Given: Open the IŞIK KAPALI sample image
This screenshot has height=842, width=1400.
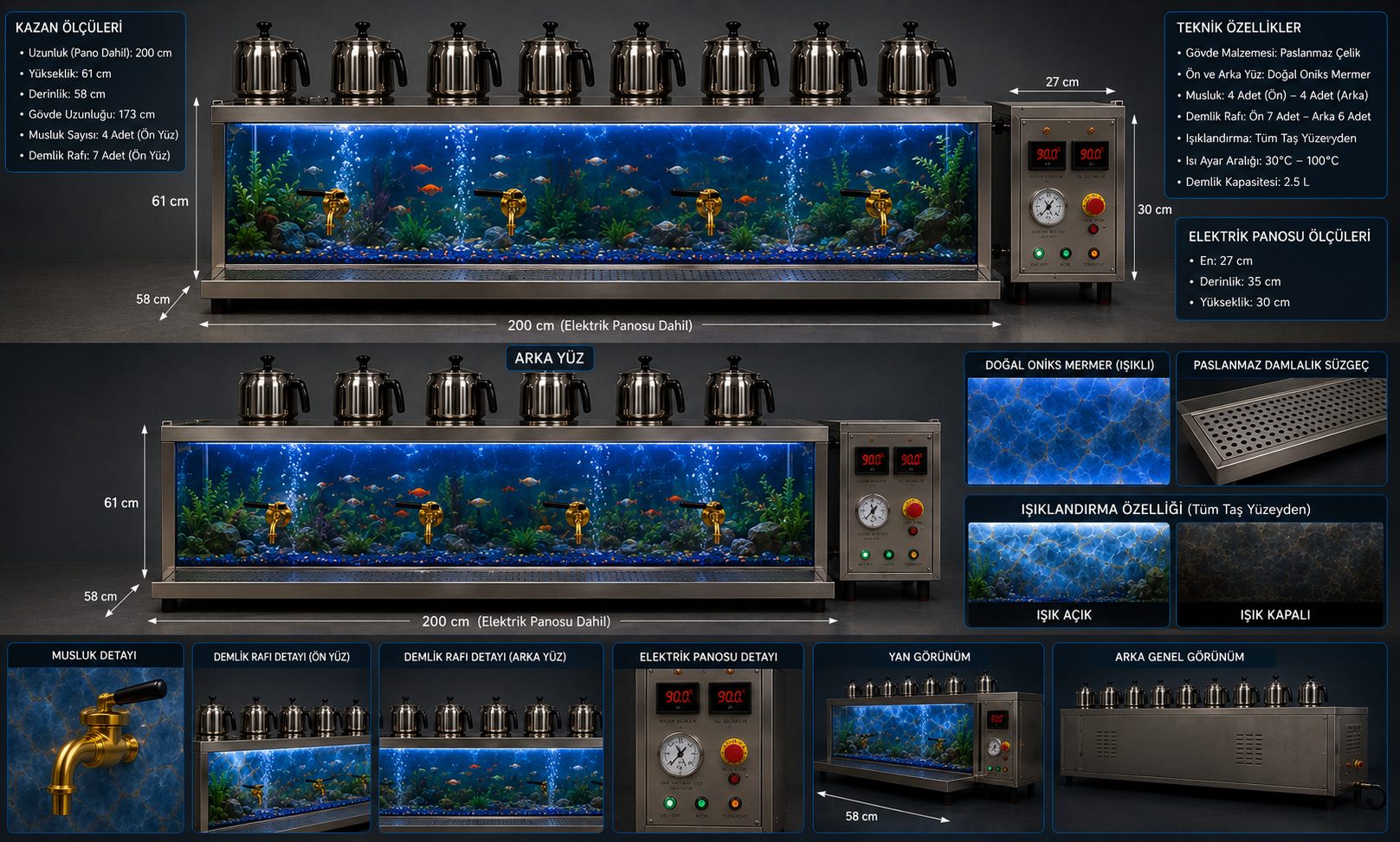Looking at the screenshot, I should [1281, 562].
